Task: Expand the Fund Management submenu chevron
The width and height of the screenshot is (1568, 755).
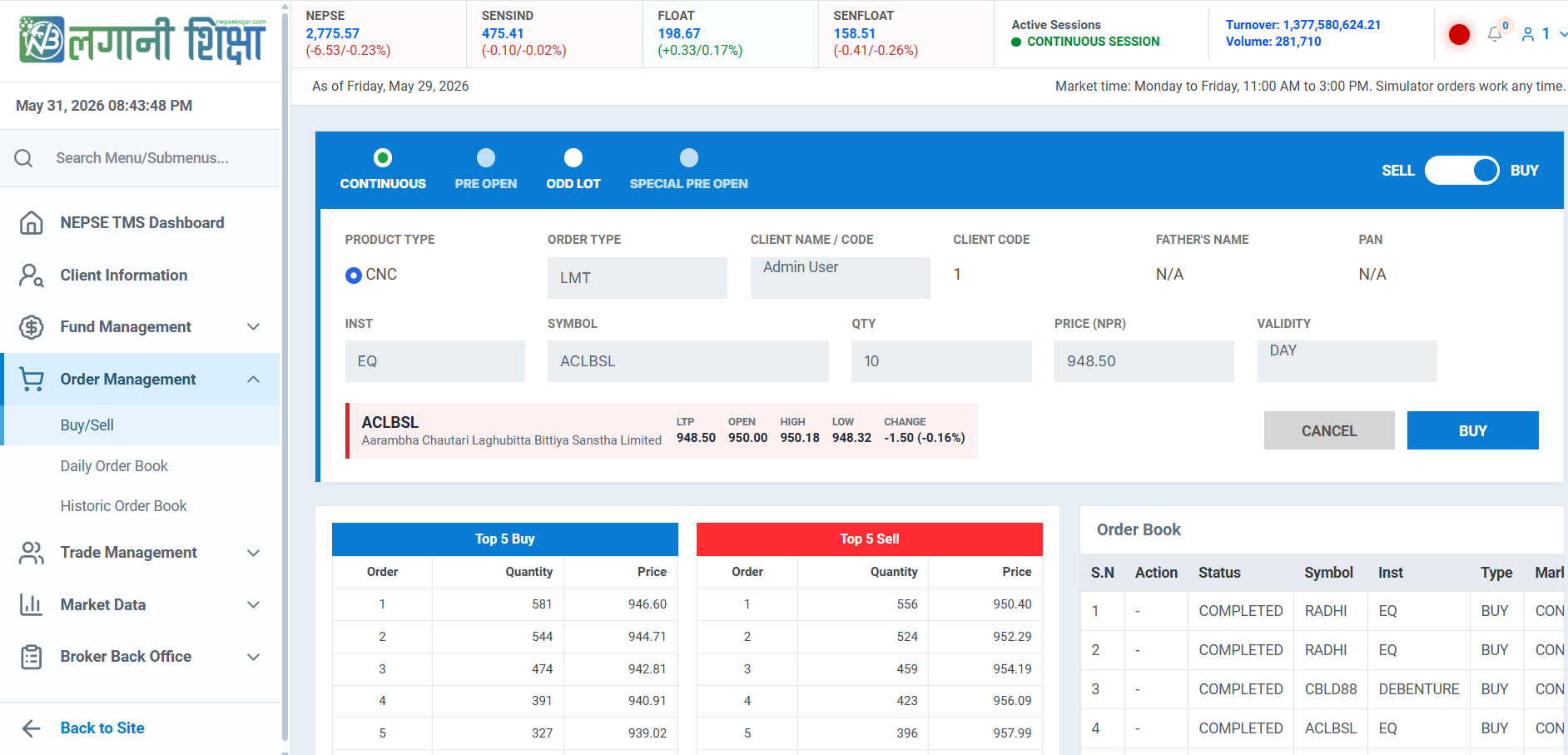Action: [x=254, y=327]
